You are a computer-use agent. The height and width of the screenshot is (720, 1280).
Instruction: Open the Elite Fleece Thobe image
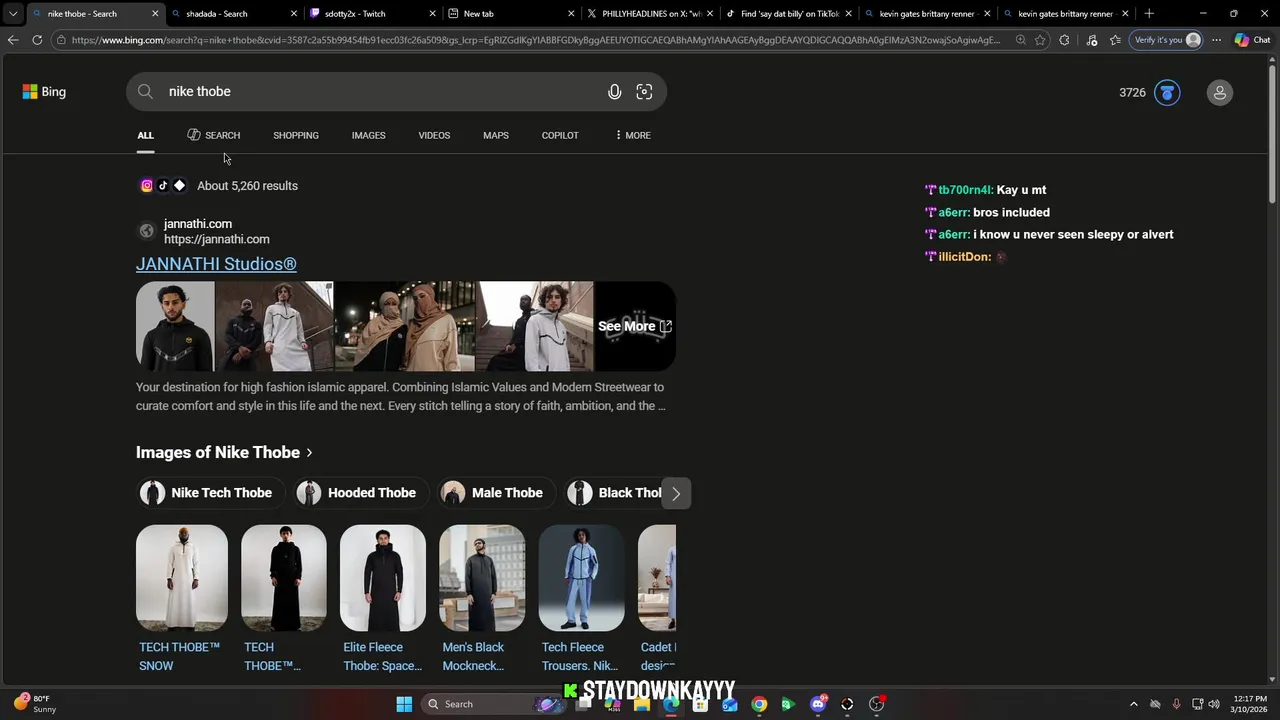(382, 578)
